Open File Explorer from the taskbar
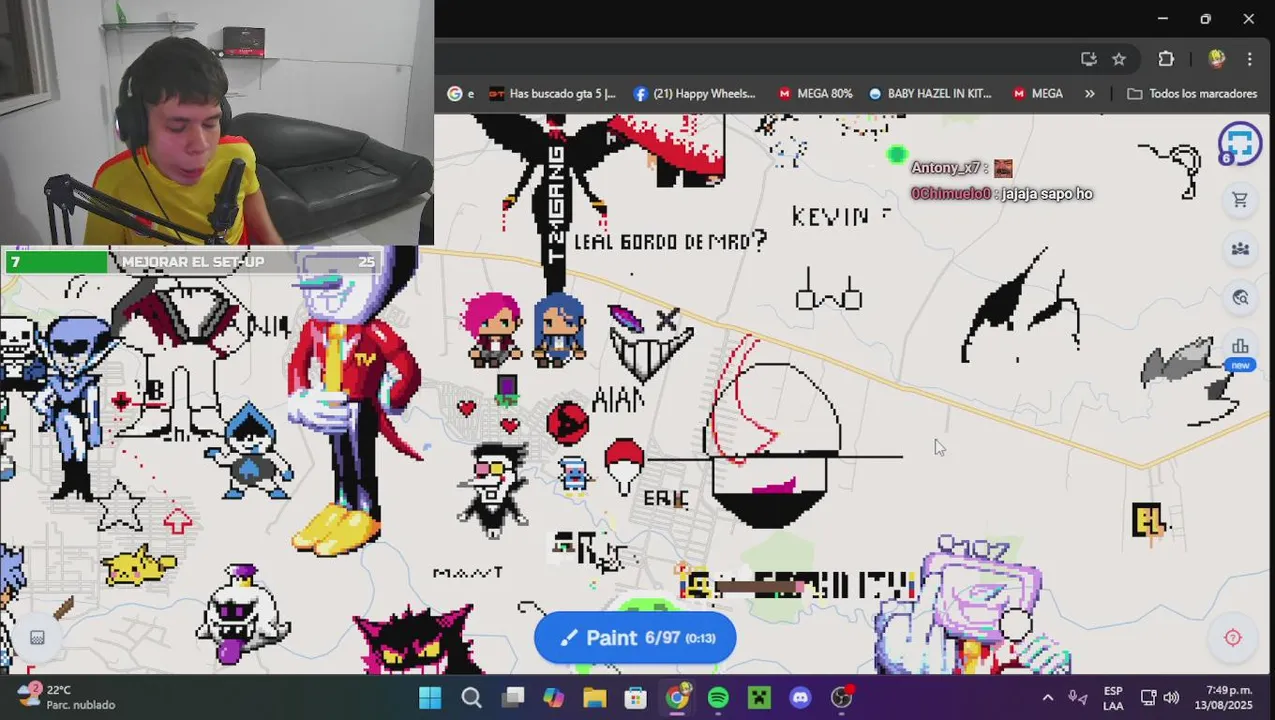 tap(595, 698)
